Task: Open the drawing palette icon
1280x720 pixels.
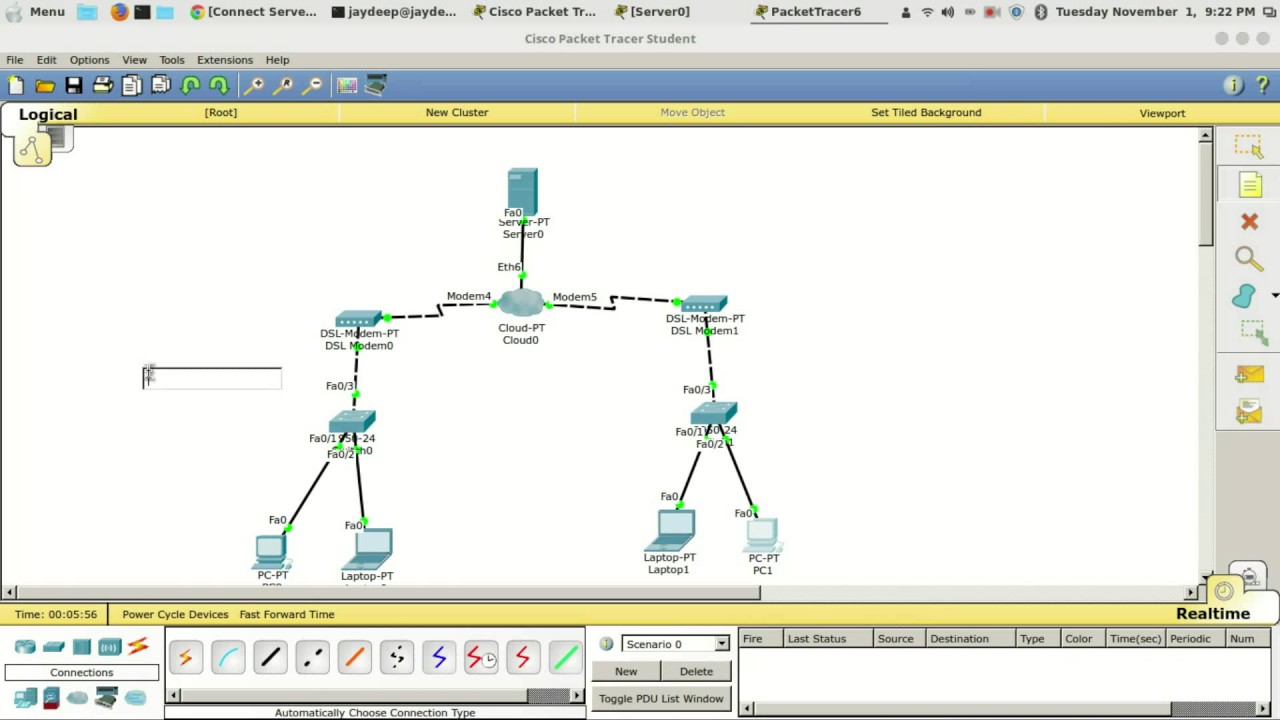Action: click(347, 86)
